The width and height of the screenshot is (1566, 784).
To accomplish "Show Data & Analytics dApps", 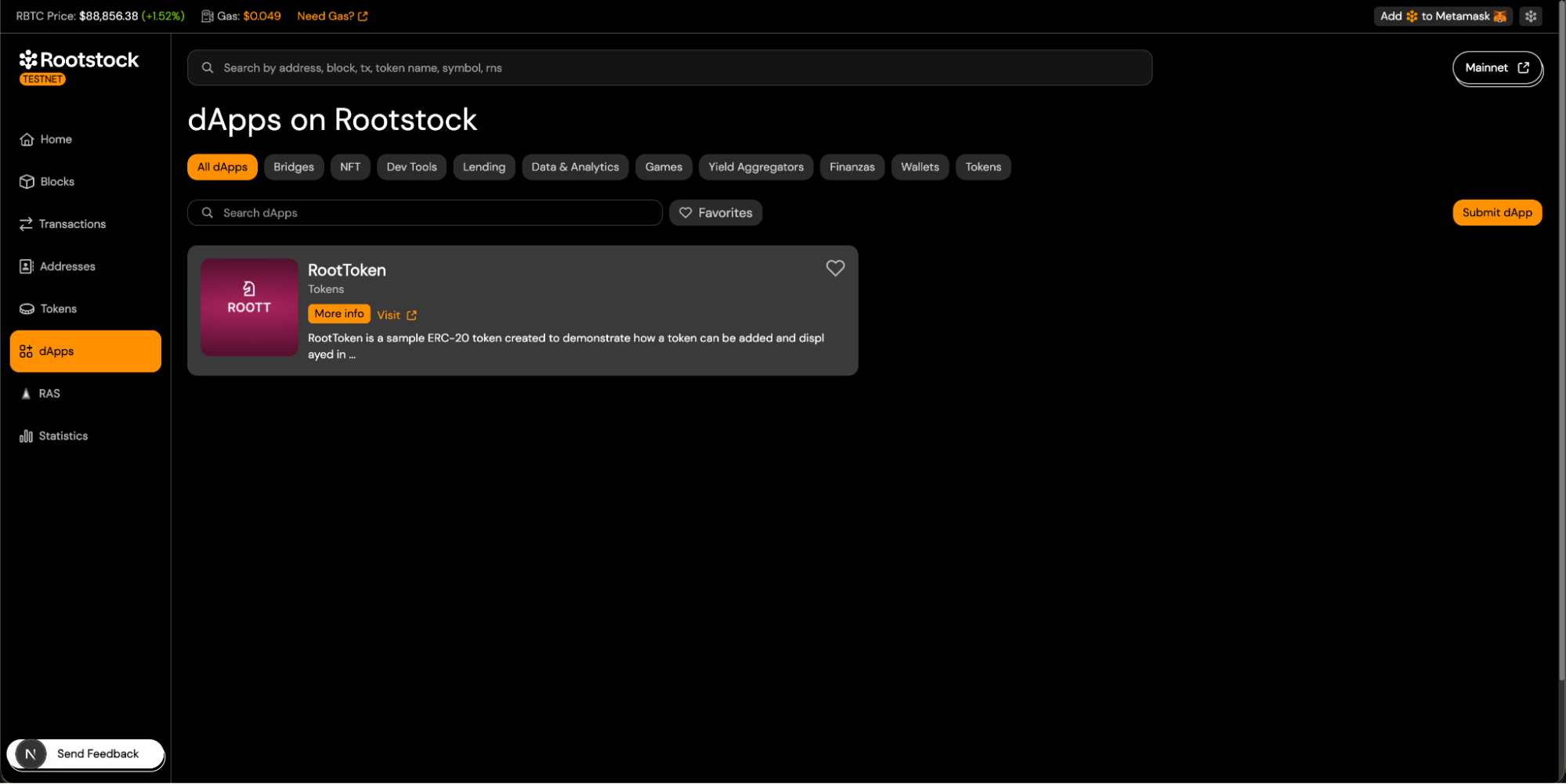I will tap(574, 167).
